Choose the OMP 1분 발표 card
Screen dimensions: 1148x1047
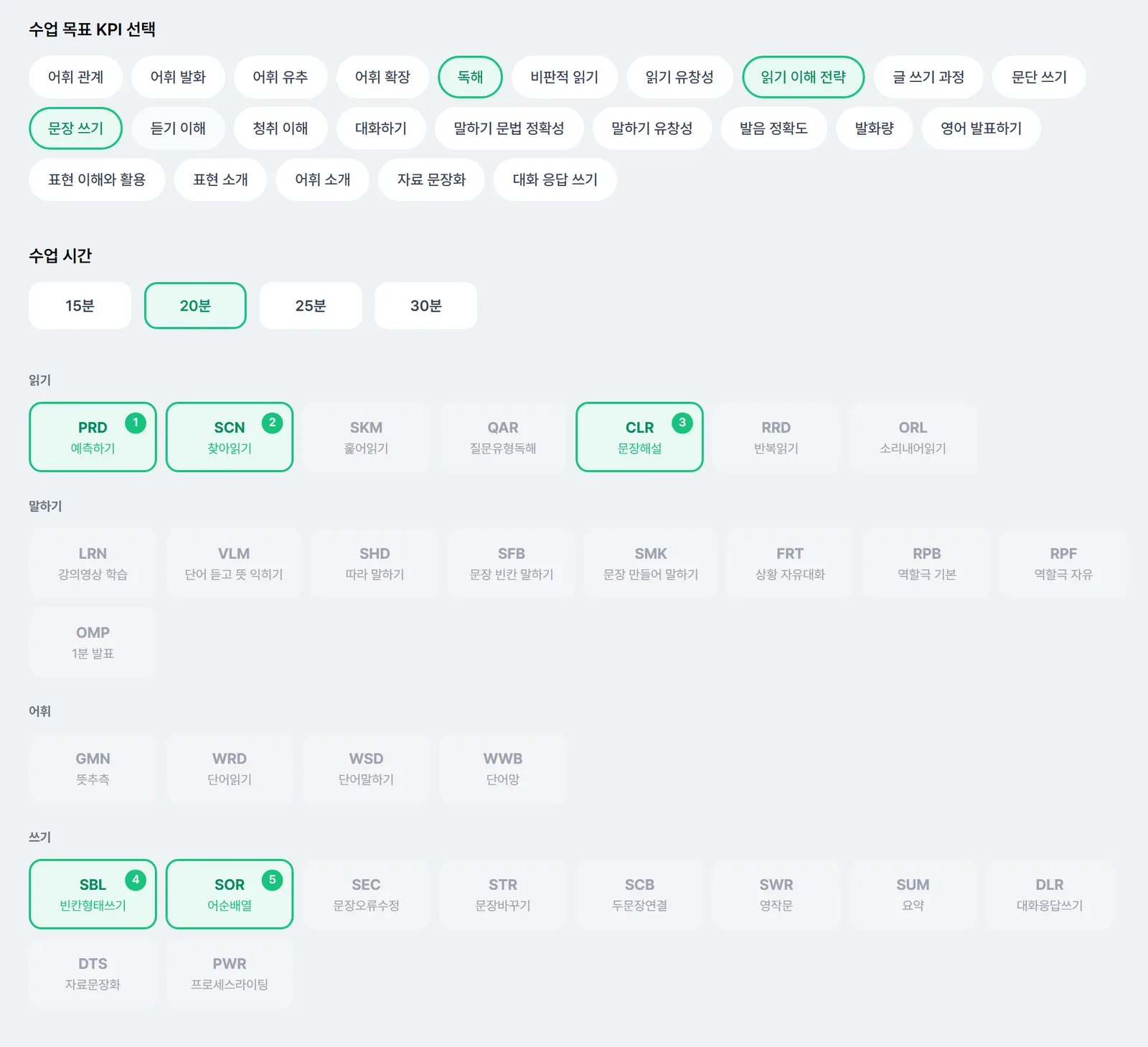click(x=93, y=642)
